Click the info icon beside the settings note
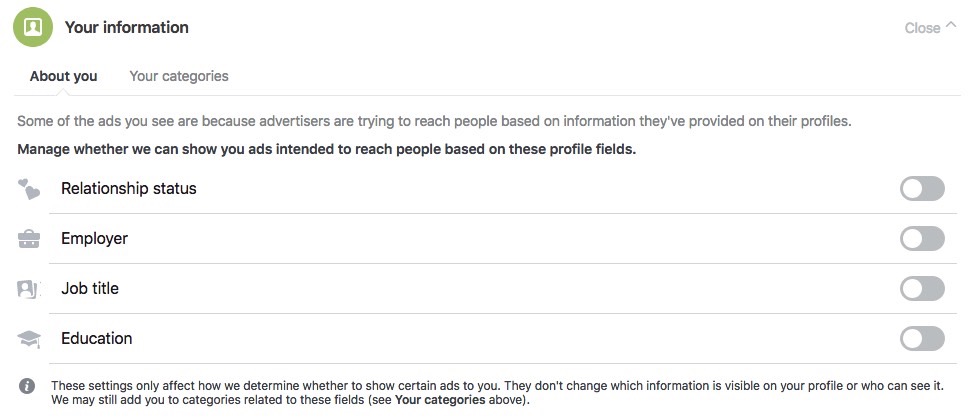 coord(27,386)
